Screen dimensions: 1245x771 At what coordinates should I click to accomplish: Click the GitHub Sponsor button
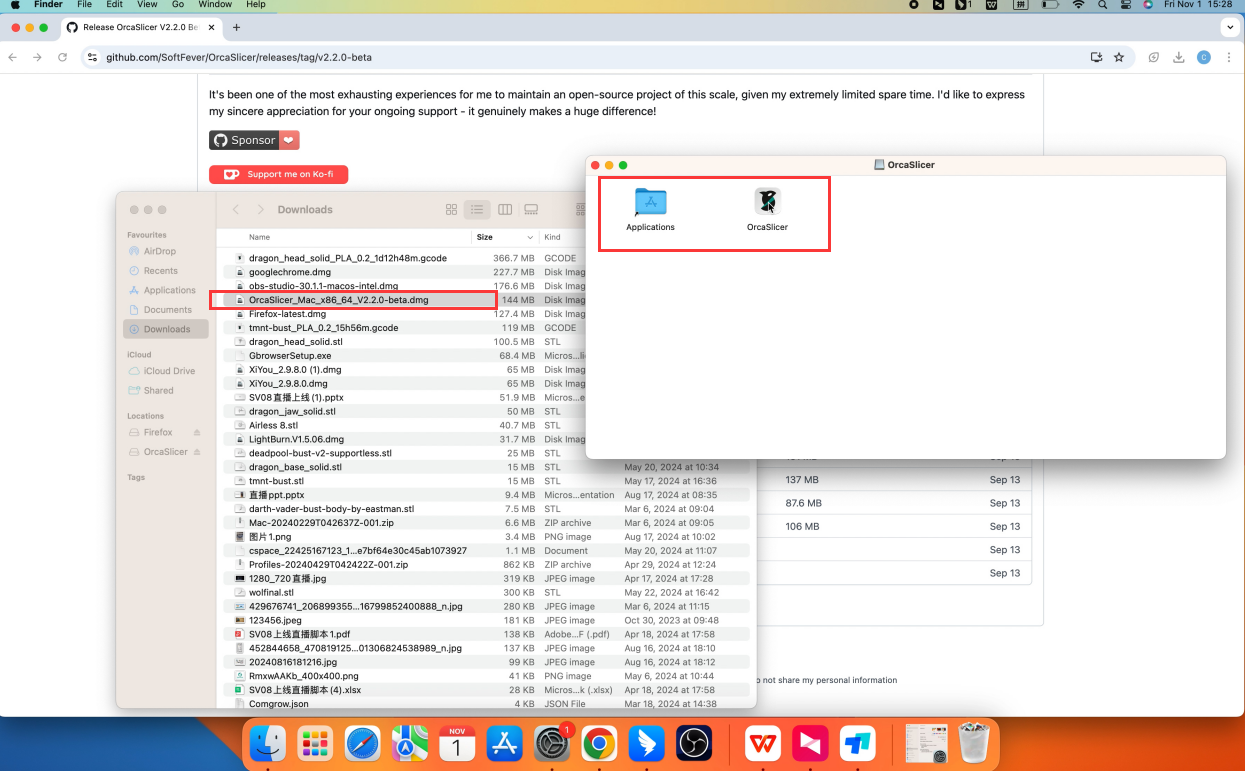[x=254, y=140]
